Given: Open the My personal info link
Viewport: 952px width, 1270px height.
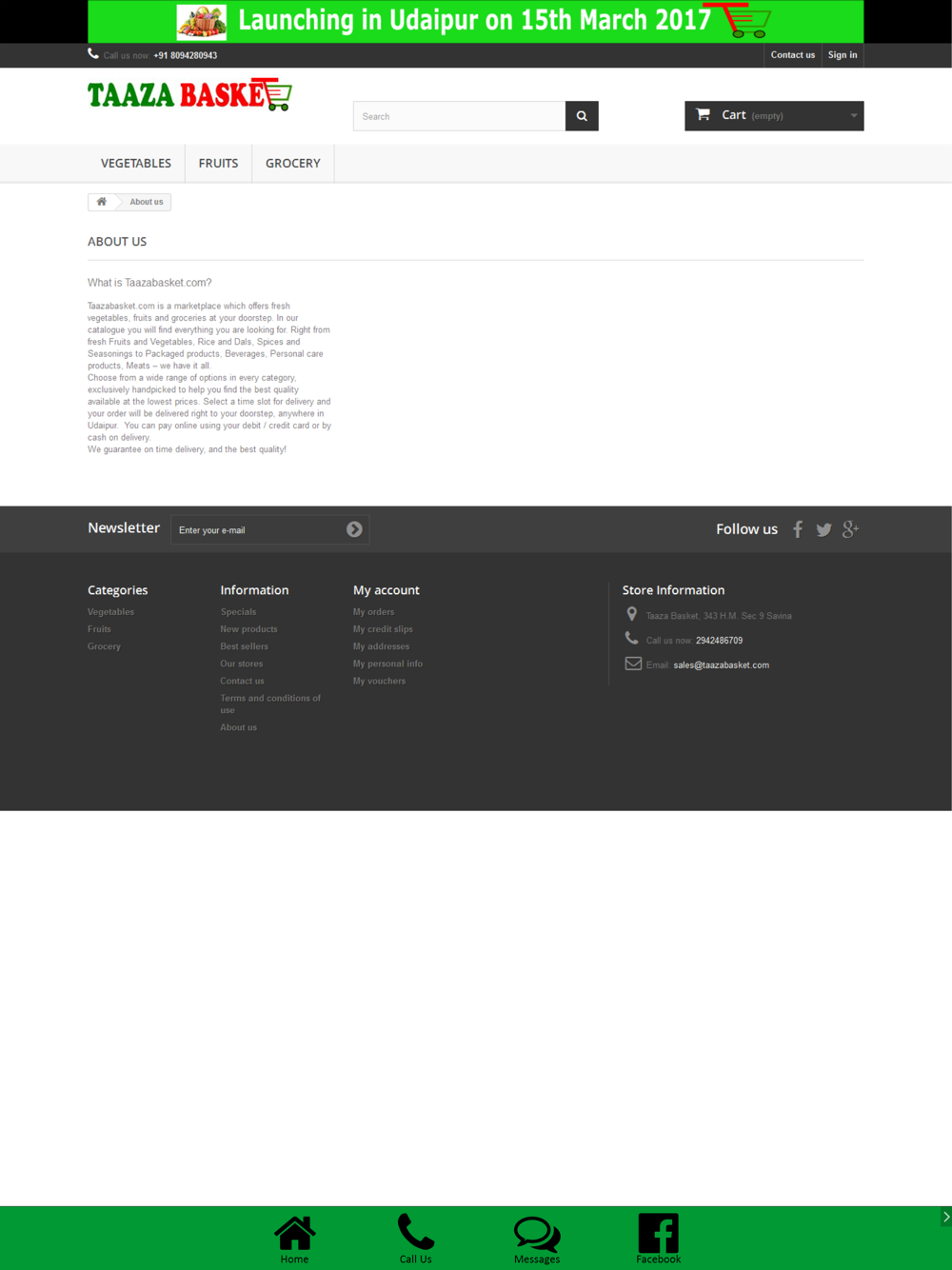Looking at the screenshot, I should click(x=387, y=664).
